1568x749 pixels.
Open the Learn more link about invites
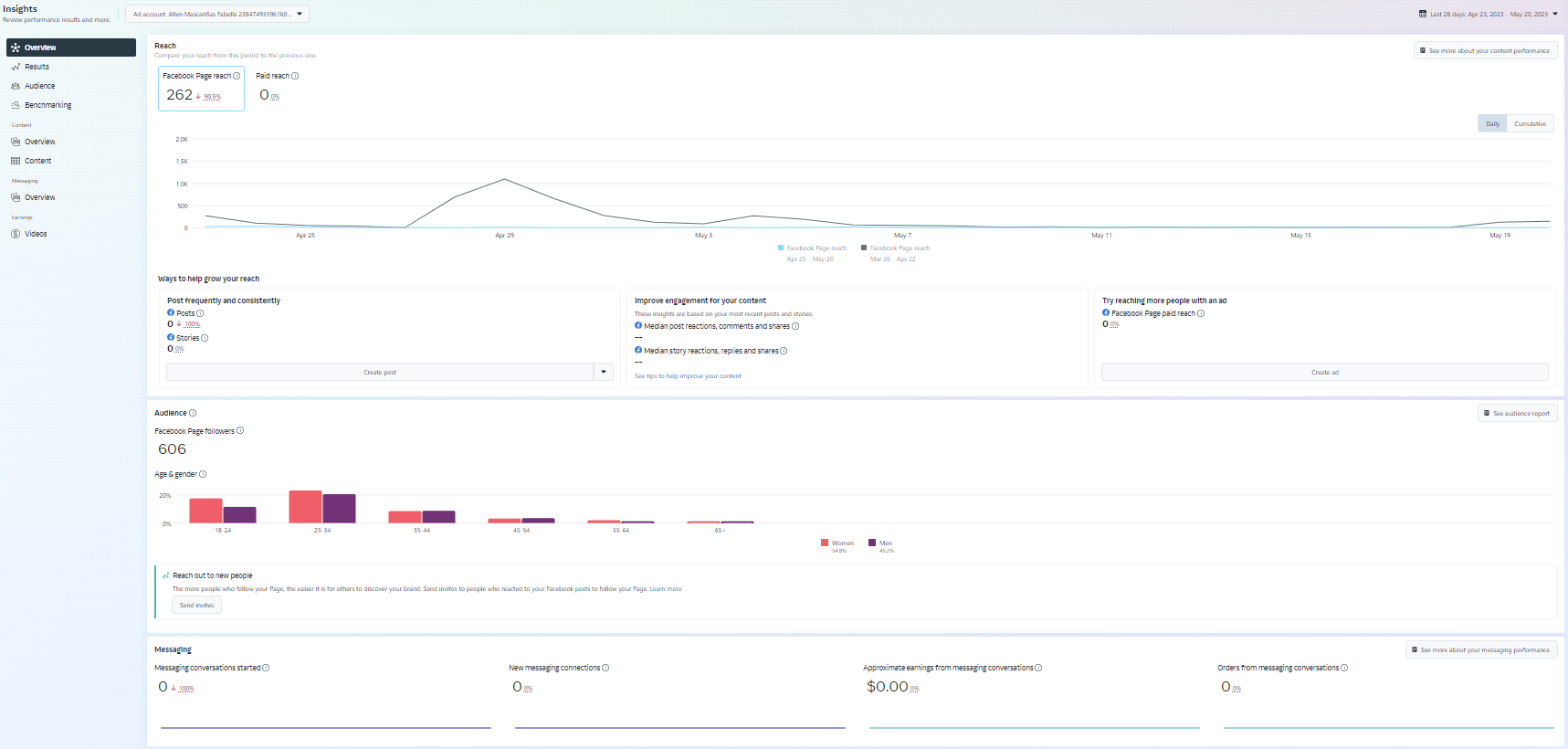pos(666,589)
